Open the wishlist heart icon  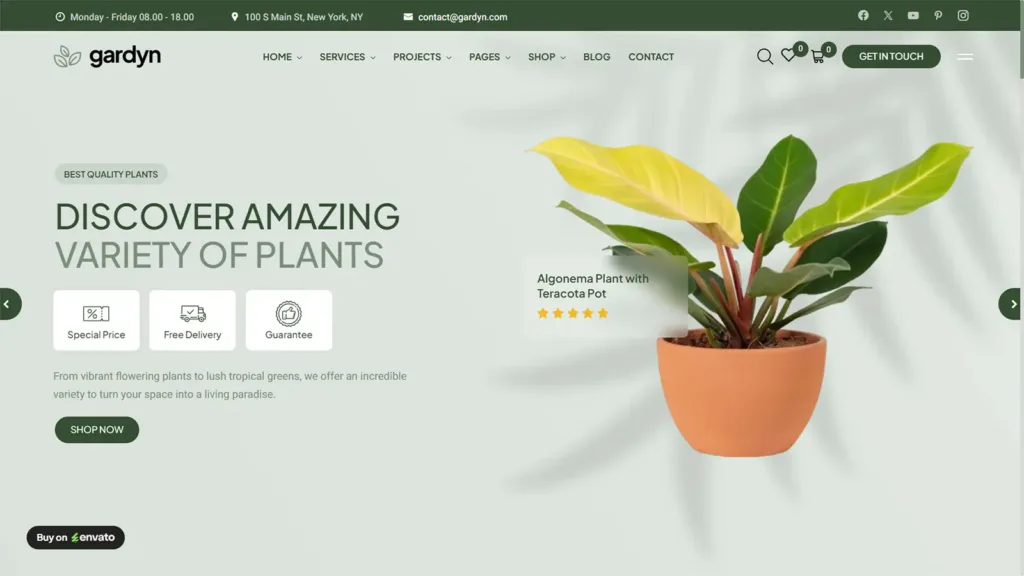click(788, 56)
